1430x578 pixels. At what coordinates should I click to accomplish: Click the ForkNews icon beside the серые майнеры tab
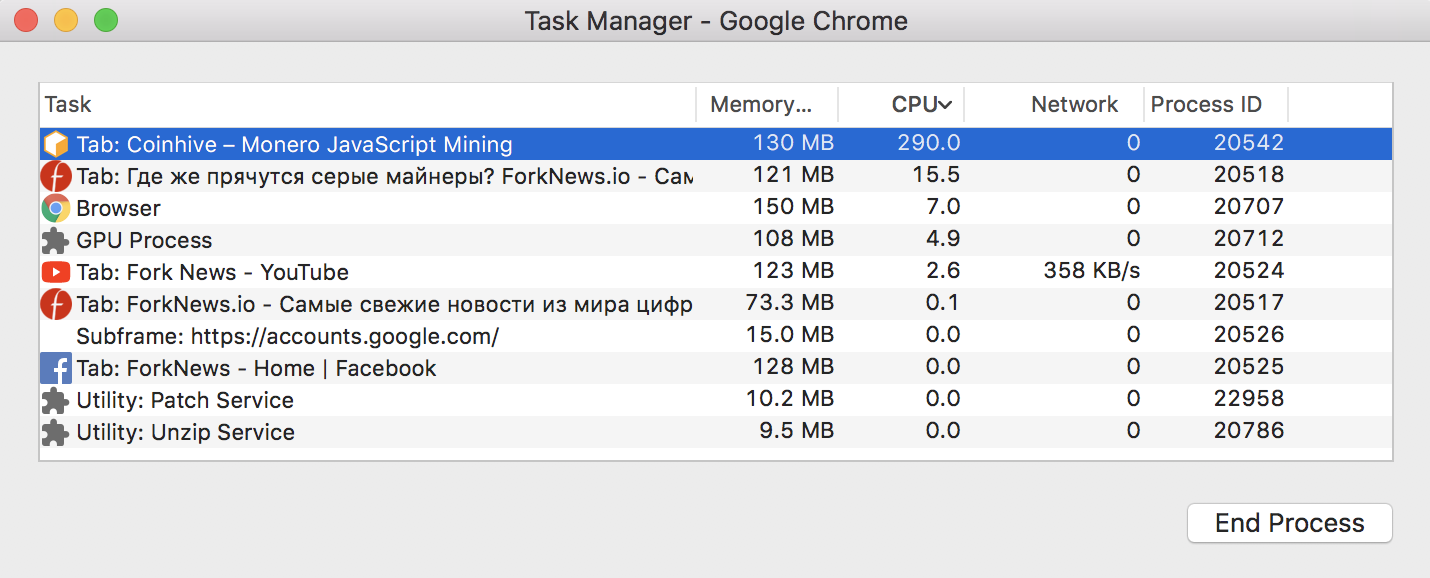pos(56,177)
